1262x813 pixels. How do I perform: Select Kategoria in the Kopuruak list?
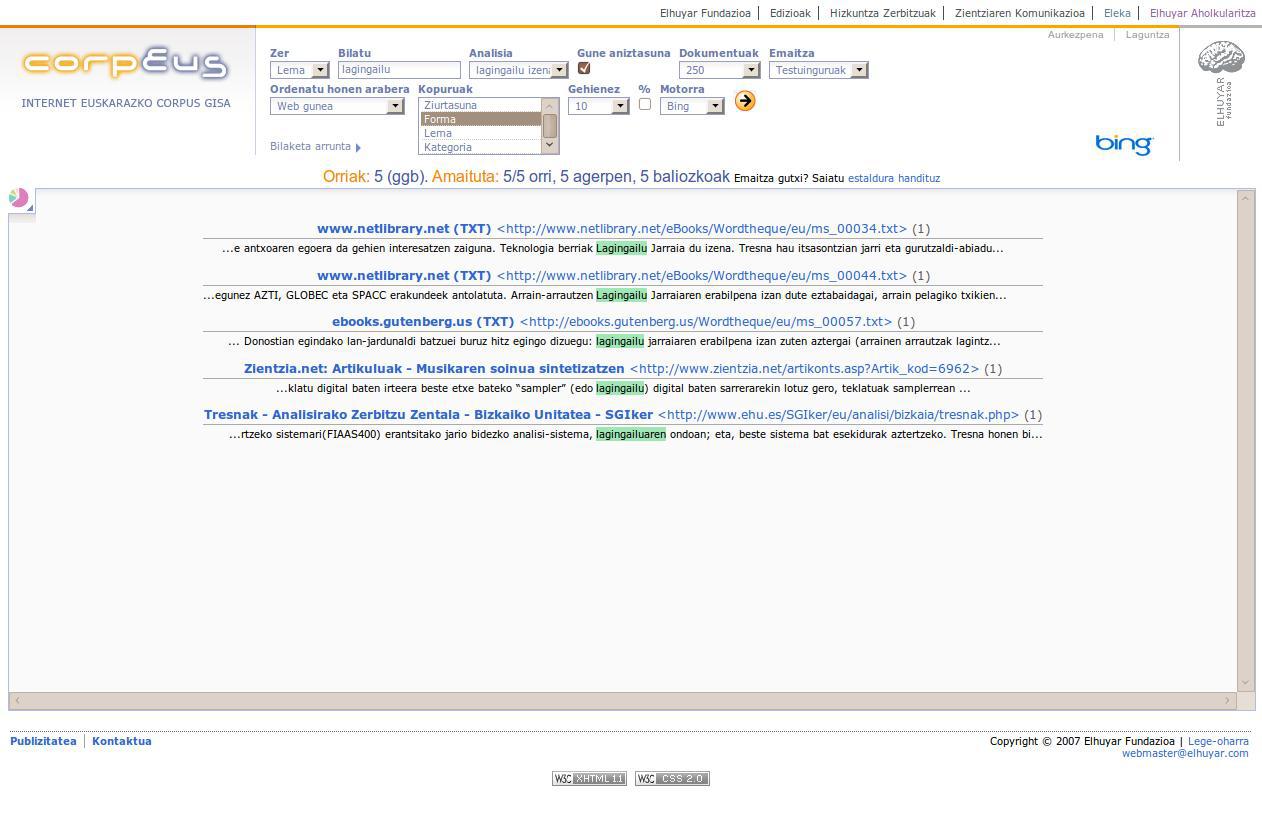(x=480, y=147)
